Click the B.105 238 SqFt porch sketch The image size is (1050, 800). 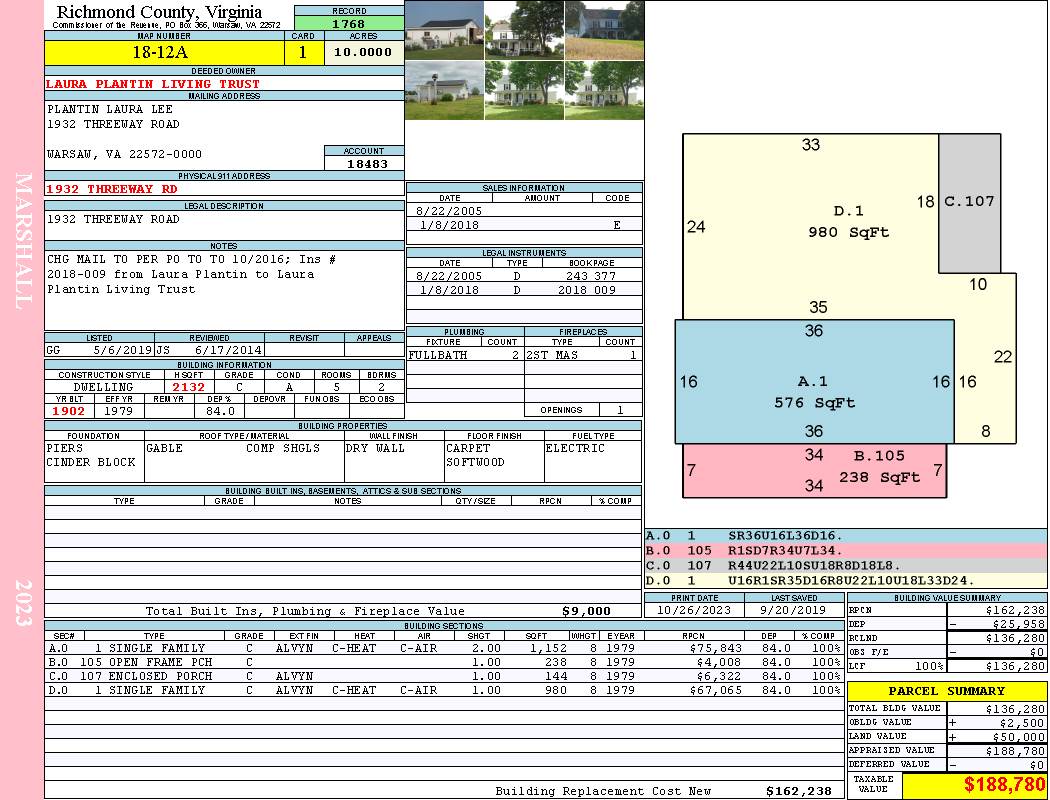tap(814, 471)
